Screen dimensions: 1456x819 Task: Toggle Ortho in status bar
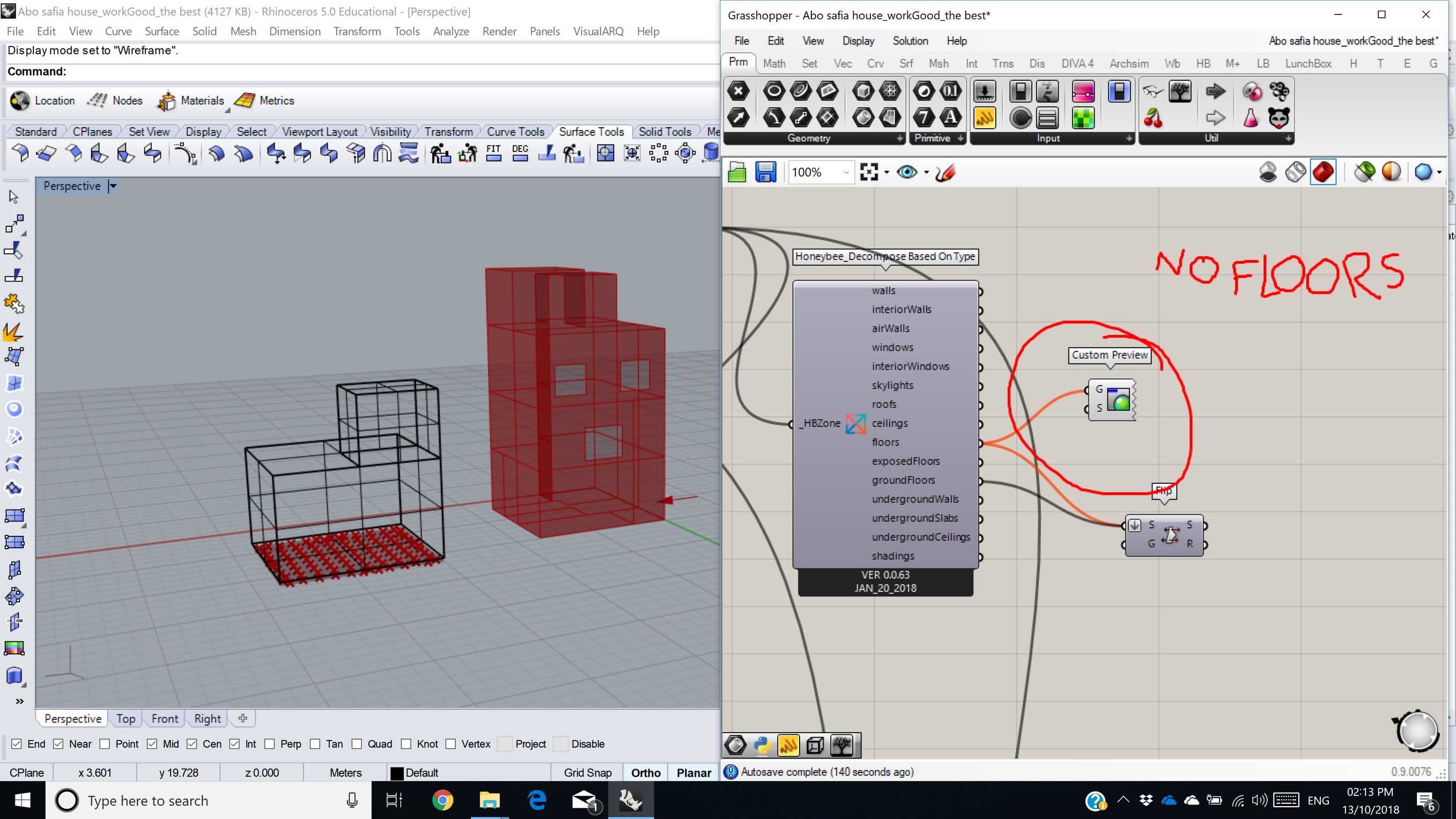pos(646,773)
